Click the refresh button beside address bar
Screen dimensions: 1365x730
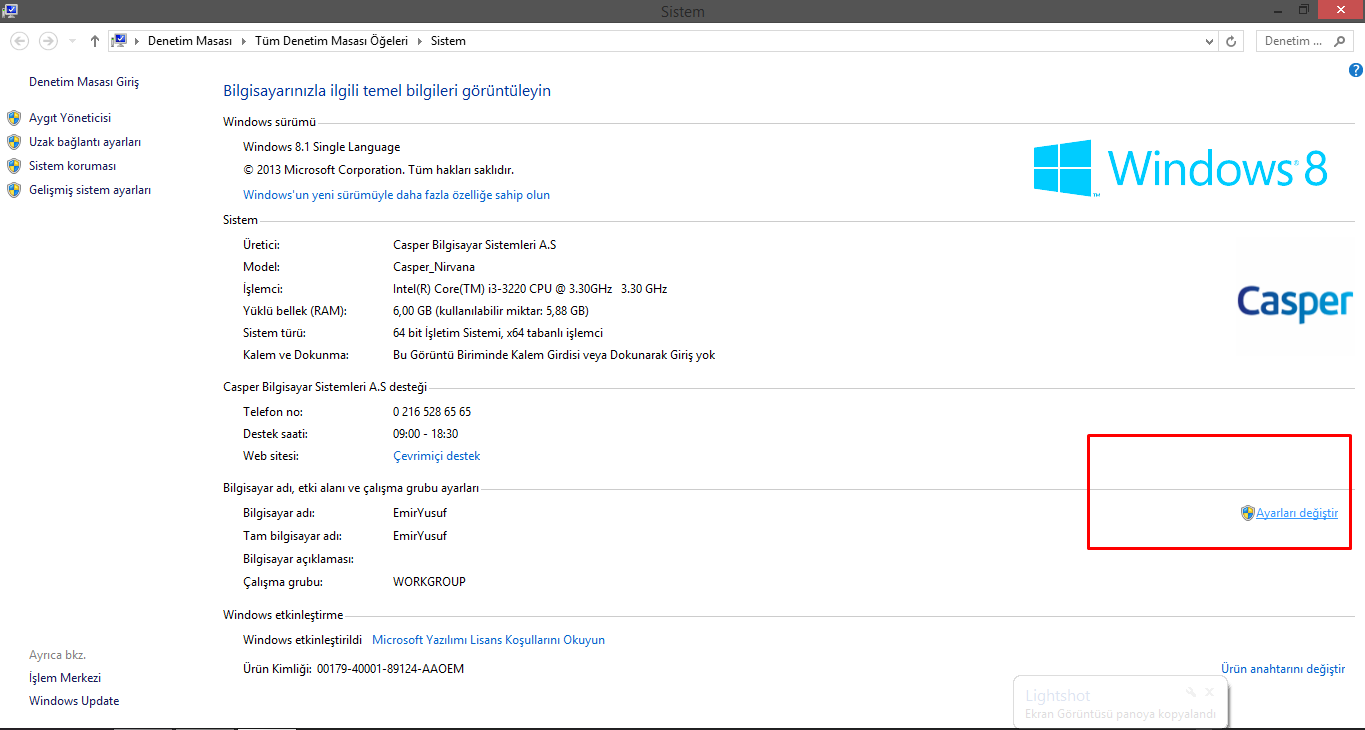(1232, 41)
